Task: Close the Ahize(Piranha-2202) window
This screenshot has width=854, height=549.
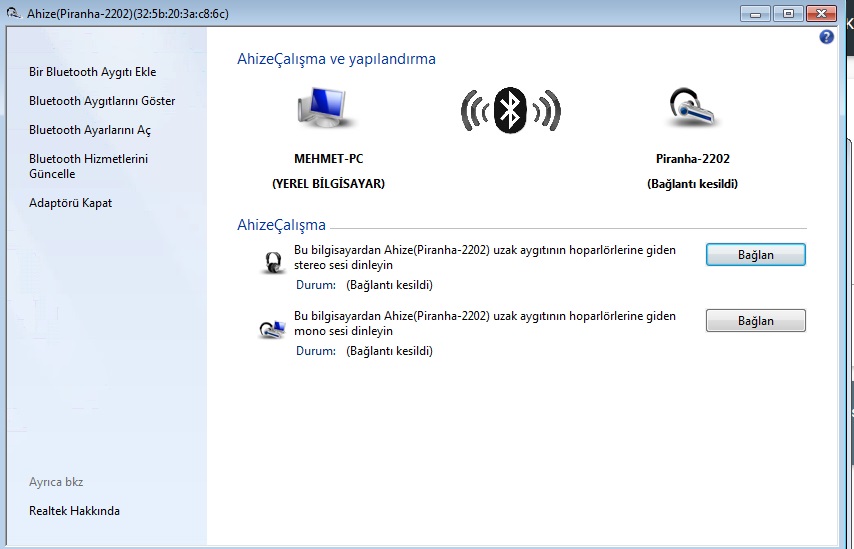Action: coord(820,13)
